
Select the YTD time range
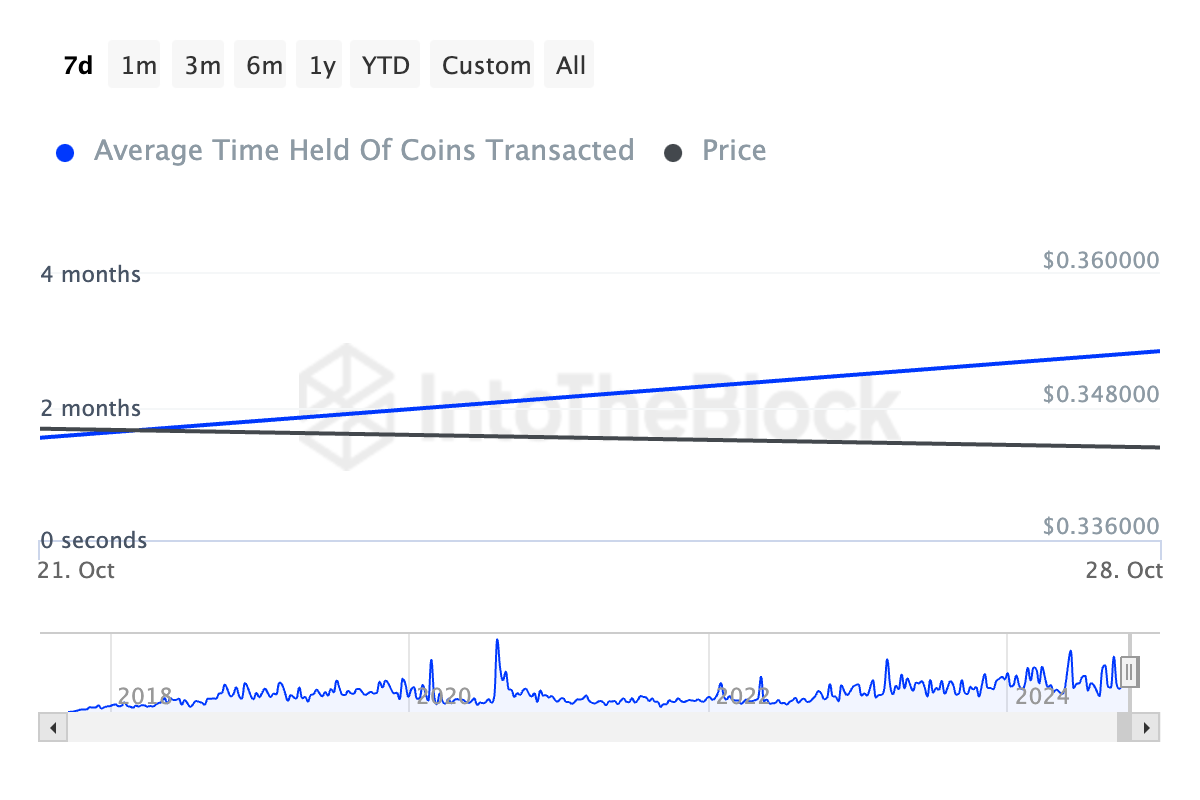384,64
